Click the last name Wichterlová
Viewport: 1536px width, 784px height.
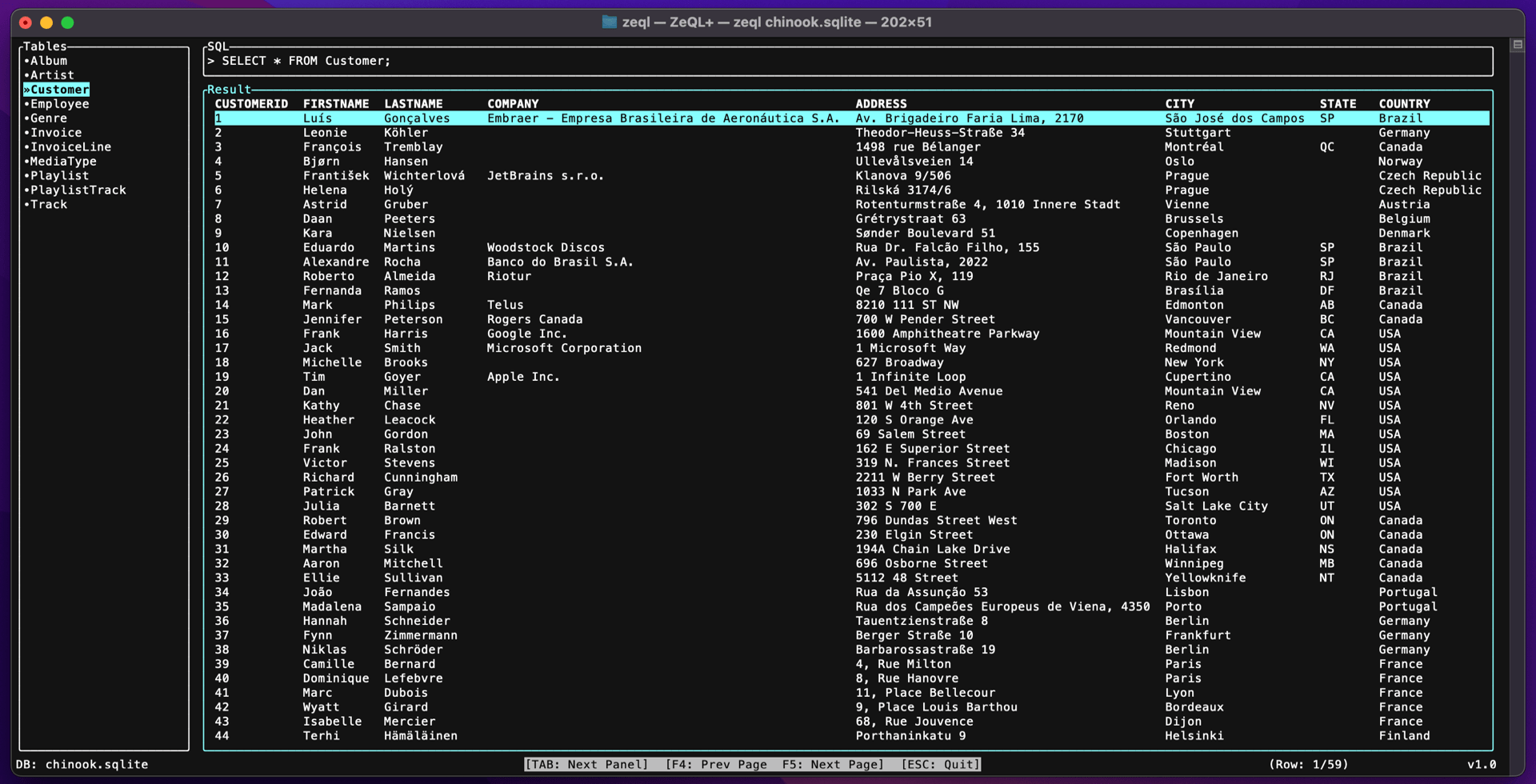(x=424, y=176)
